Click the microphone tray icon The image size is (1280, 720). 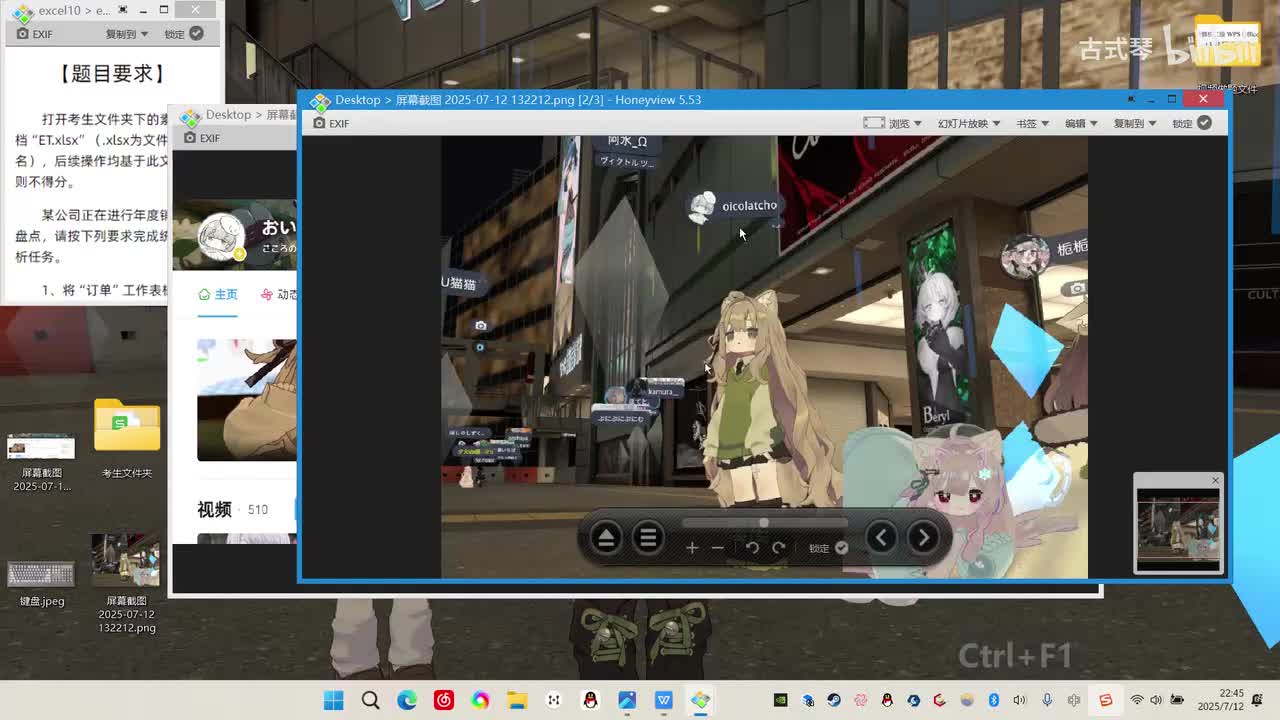1047,700
